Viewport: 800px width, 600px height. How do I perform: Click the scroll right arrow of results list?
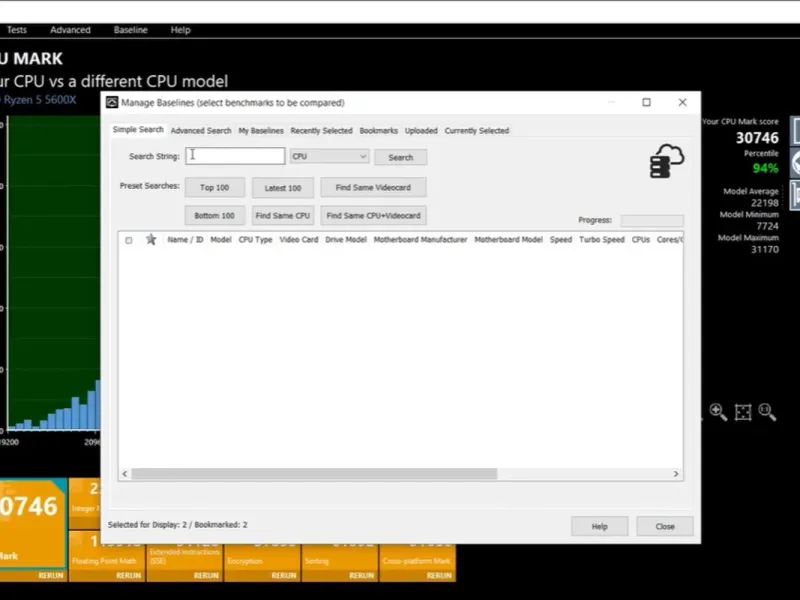coord(676,474)
